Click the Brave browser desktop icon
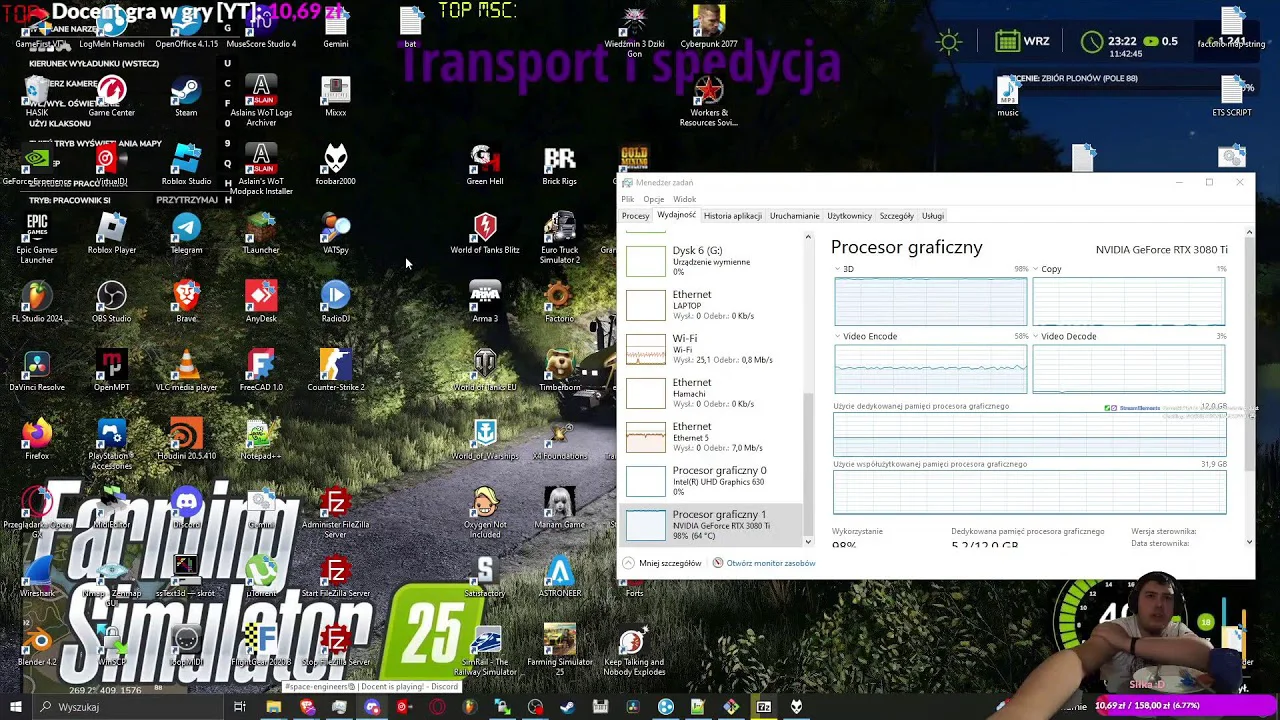This screenshot has width=1280, height=720. pyautogui.click(x=186, y=298)
